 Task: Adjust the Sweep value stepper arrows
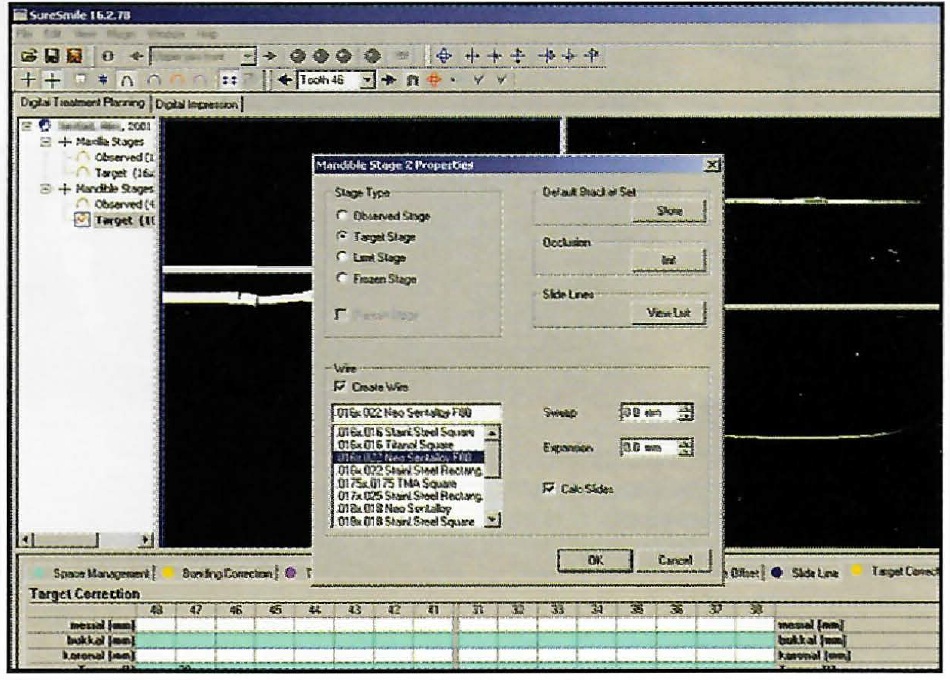point(686,413)
